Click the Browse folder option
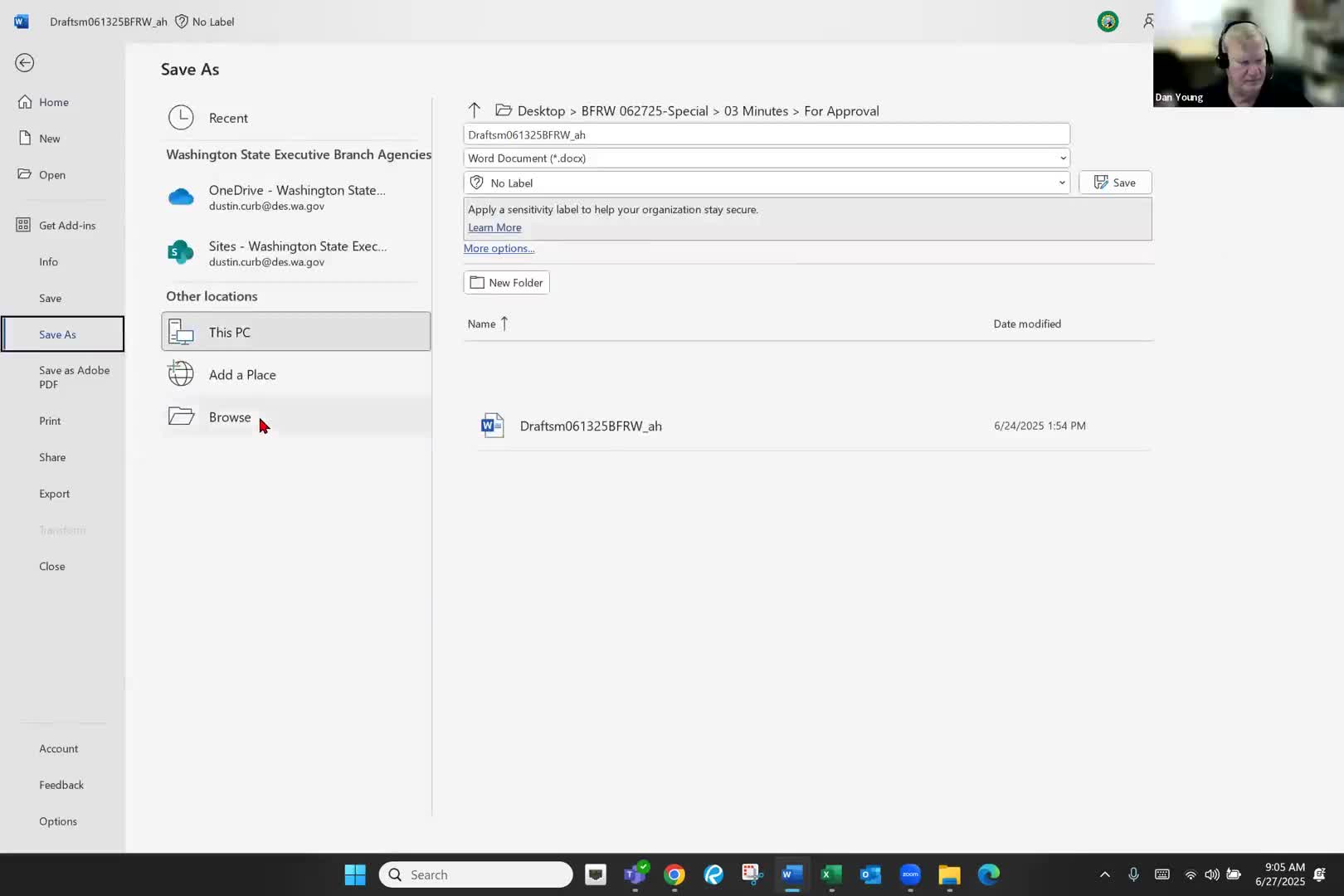1344x896 pixels. pos(230,417)
